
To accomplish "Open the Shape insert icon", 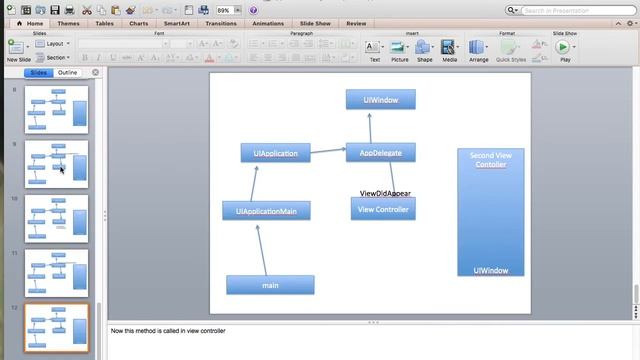I will point(422,47).
